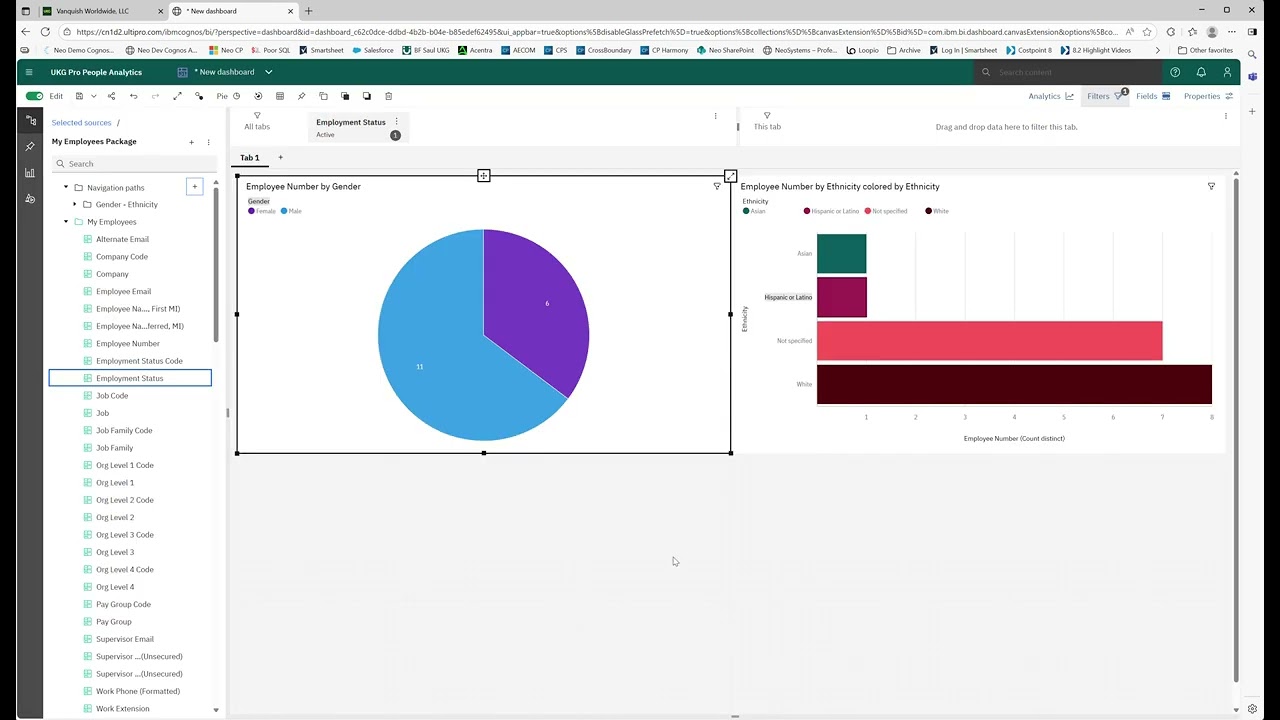Click the Share icon in the toolbar
1280x720 pixels.
111,96
